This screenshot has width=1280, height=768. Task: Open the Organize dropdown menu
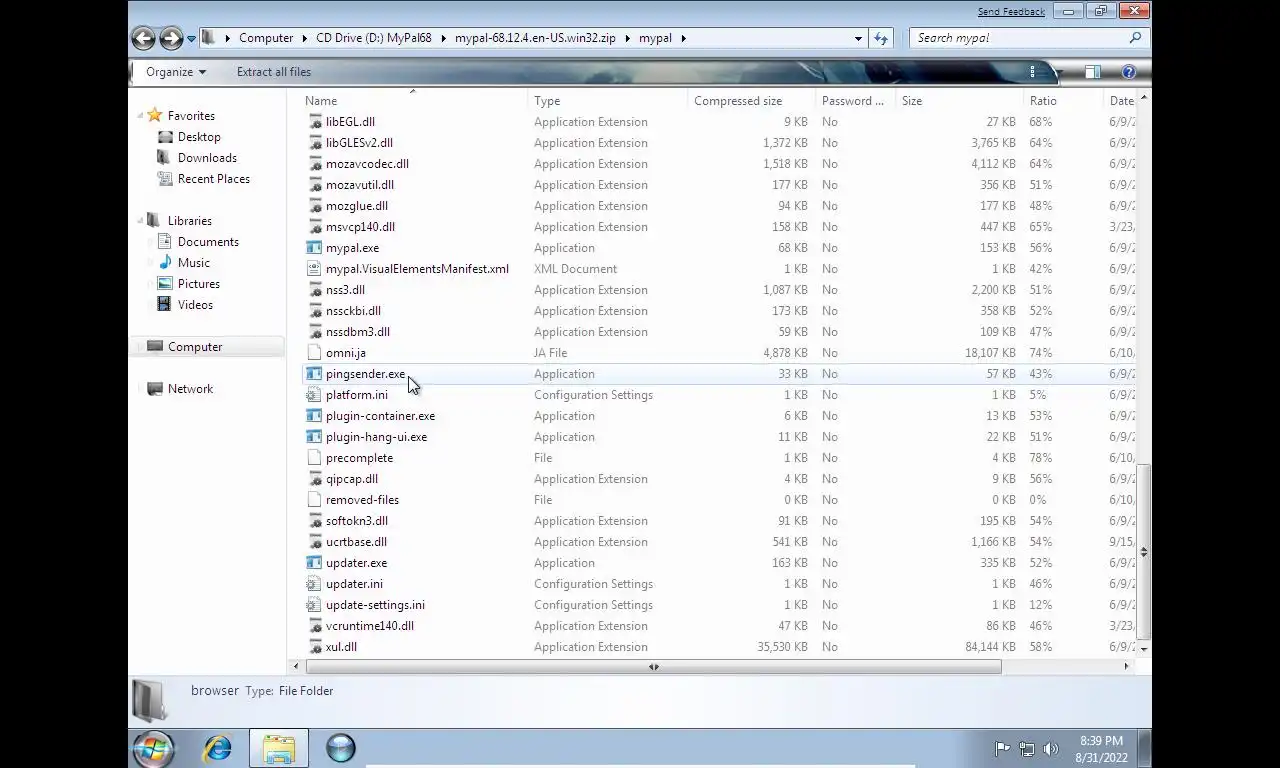tap(176, 72)
